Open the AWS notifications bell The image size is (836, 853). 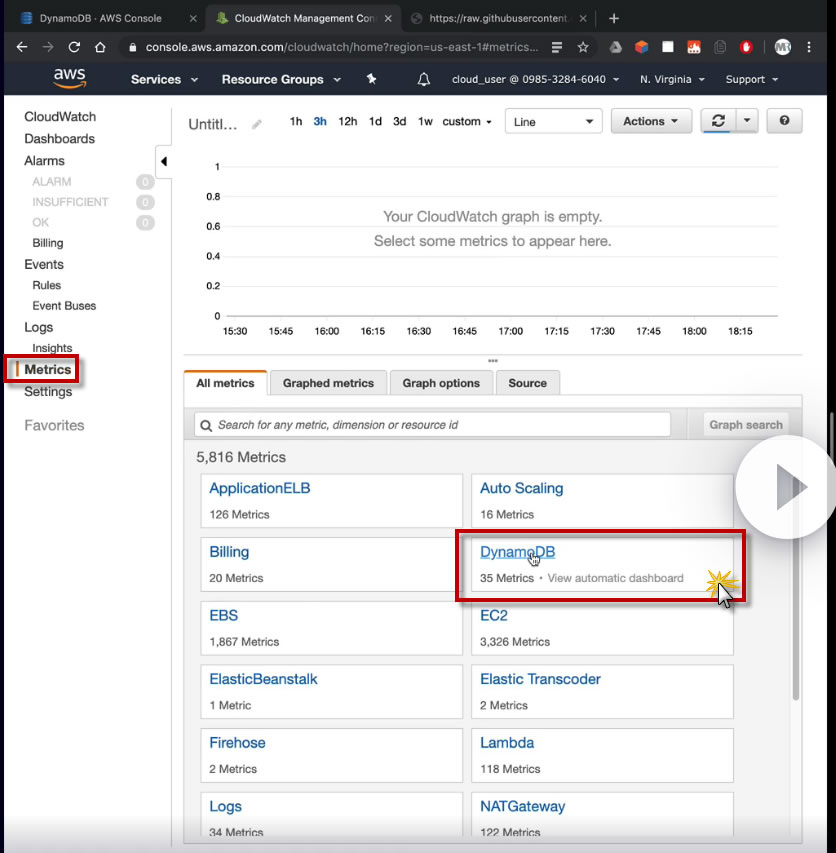point(424,79)
